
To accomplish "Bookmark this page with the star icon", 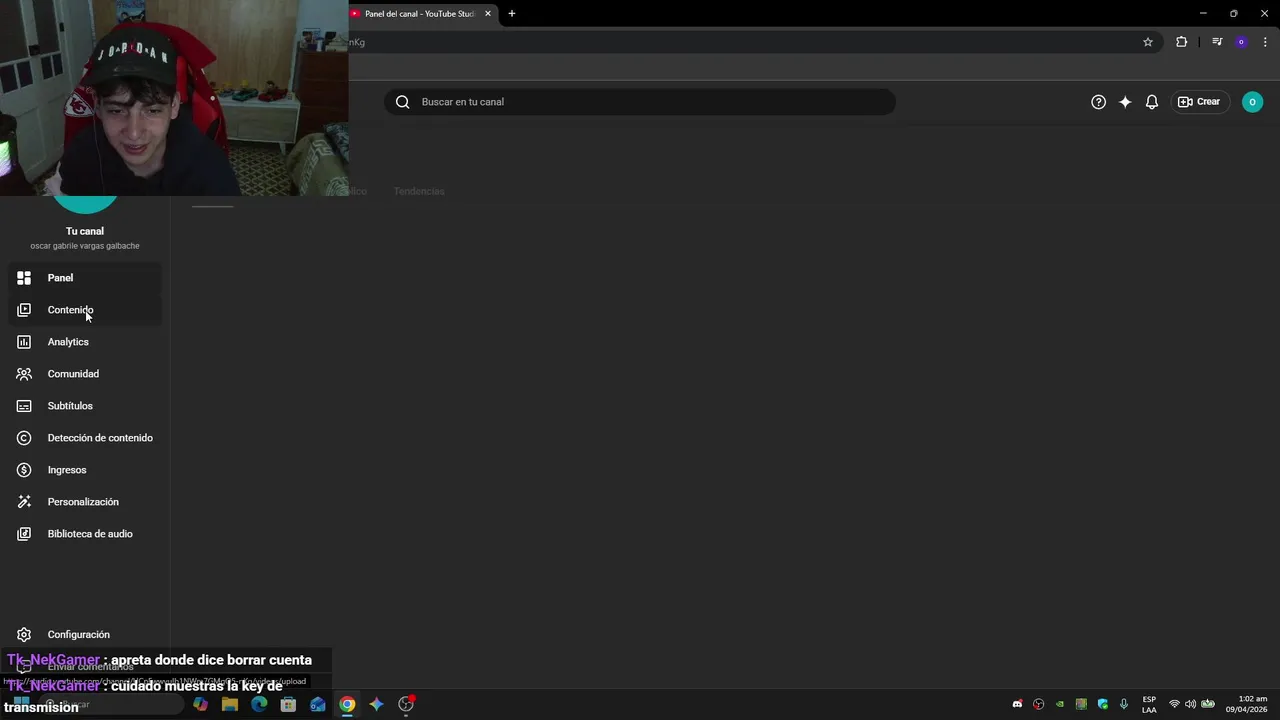I will pyautogui.click(x=1148, y=42).
